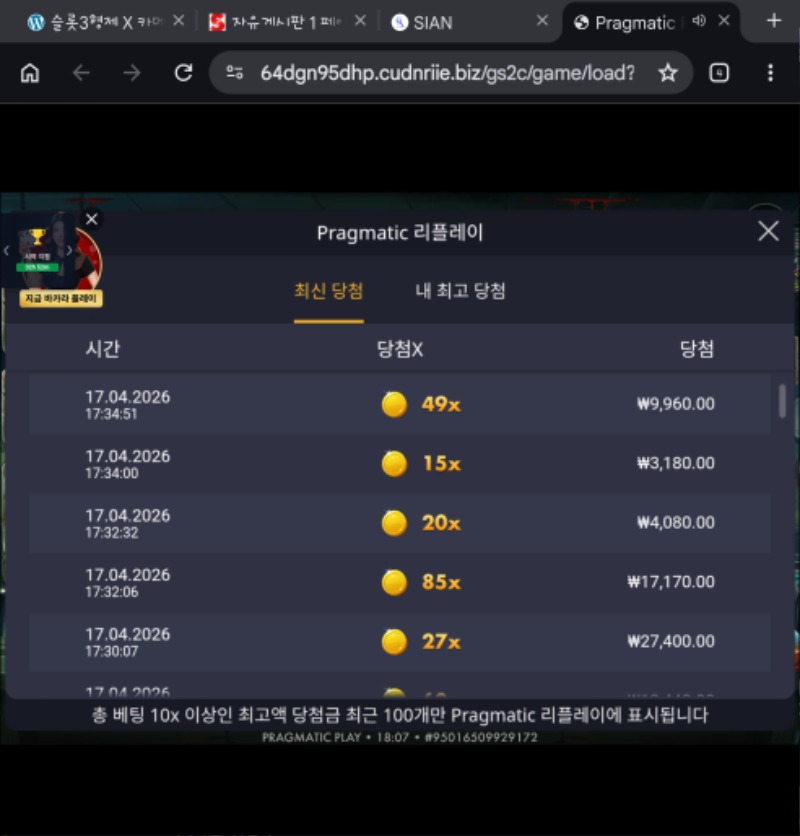This screenshot has height=836, width=800.
Task: Dismiss the baccarat promo banner
Action: pyautogui.click(x=92, y=219)
